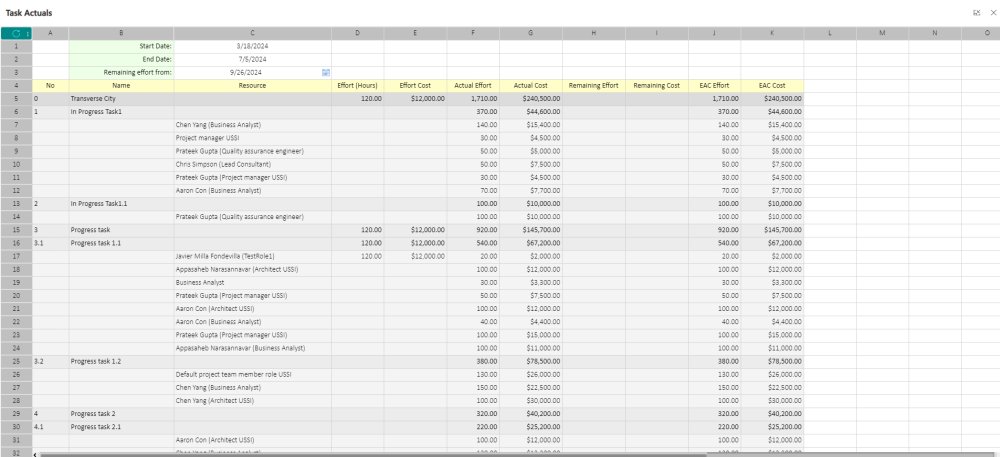Click the 'EAC Cost' heading cell
1000x457 pixels.
772,85
